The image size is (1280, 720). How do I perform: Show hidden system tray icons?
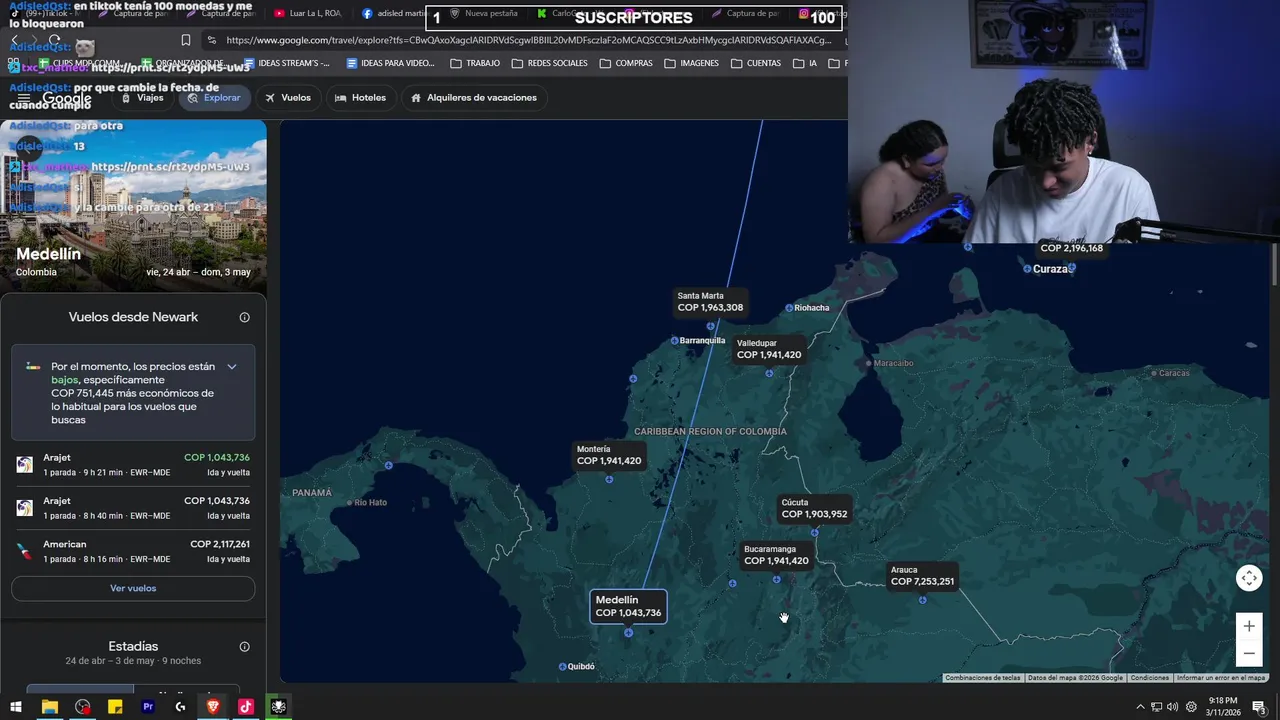[x=1140, y=707]
